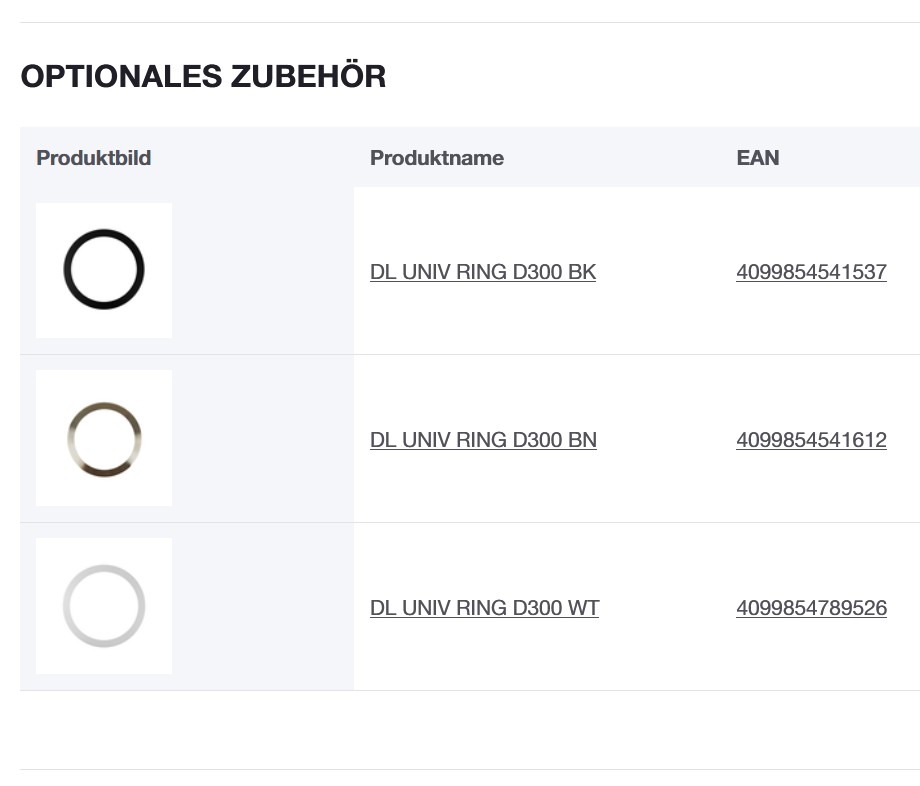Open the DL UNIV RING D300 BK link

(483, 272)
